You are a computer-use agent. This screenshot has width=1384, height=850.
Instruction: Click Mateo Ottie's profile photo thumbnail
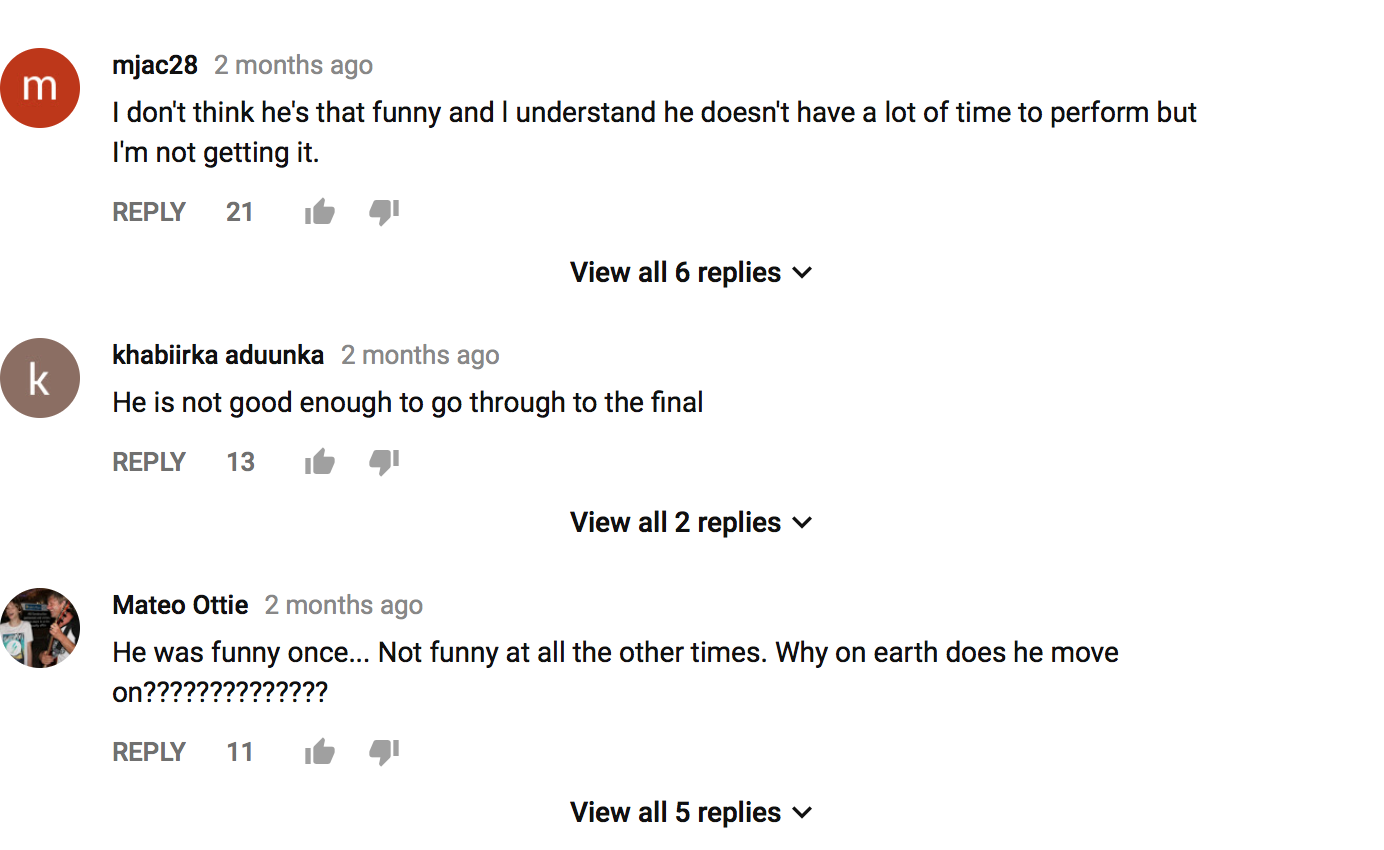[x=40, y=628]
